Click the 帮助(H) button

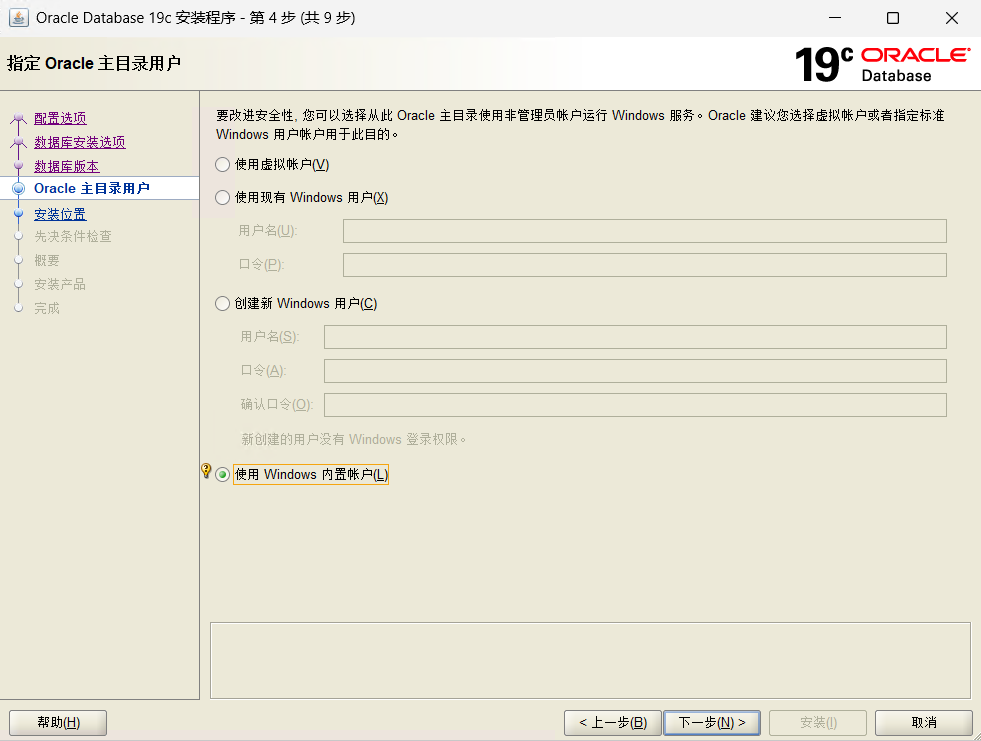(x=57, y=722)
